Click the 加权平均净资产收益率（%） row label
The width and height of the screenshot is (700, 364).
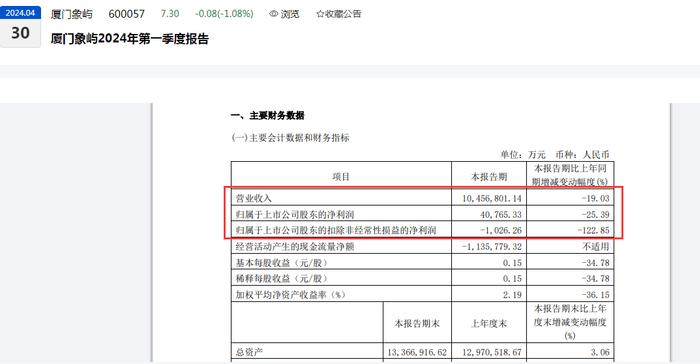coord(291,295)
